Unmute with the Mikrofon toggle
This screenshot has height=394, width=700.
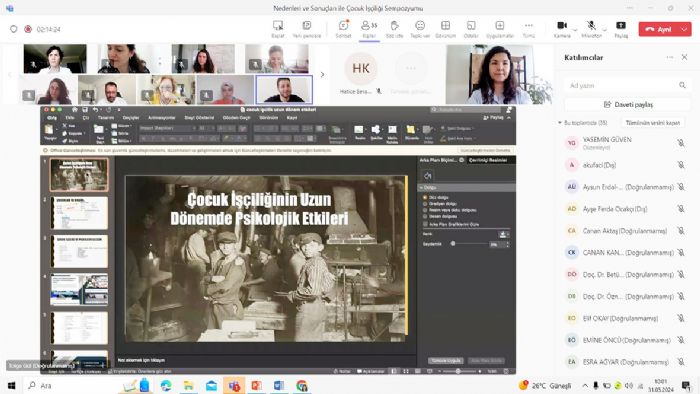point(592,29)
